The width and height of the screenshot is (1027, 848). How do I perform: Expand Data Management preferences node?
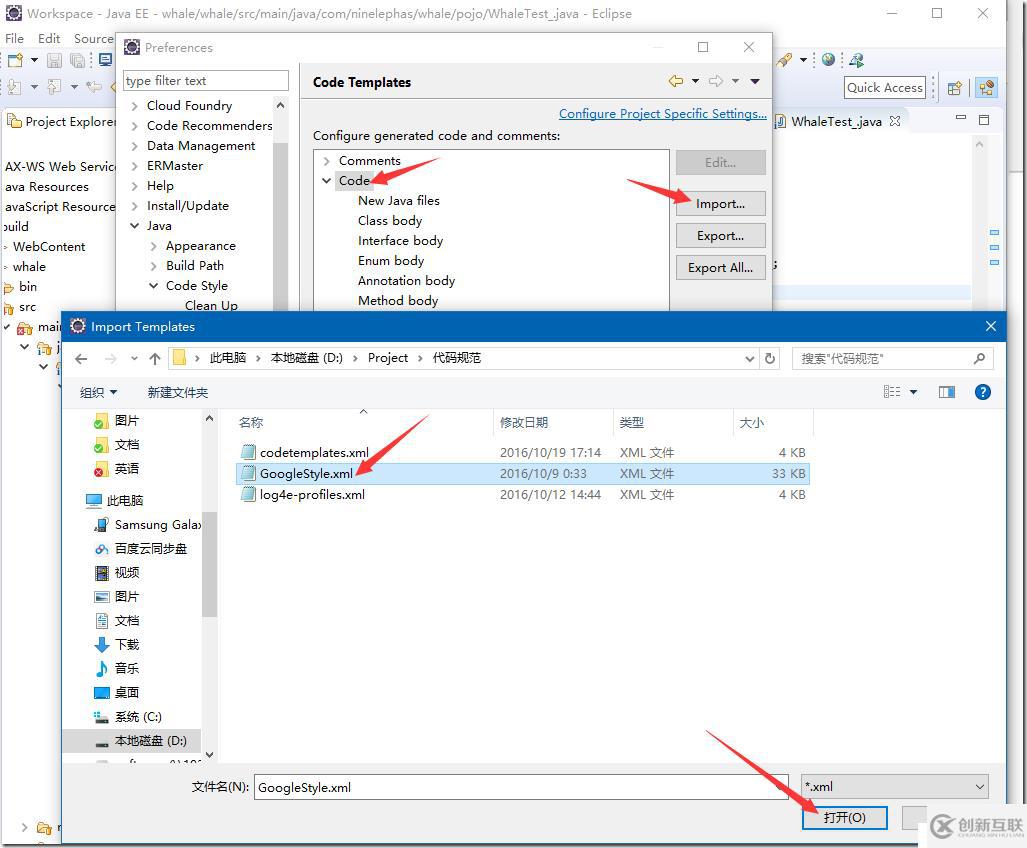tap(134, 146)
